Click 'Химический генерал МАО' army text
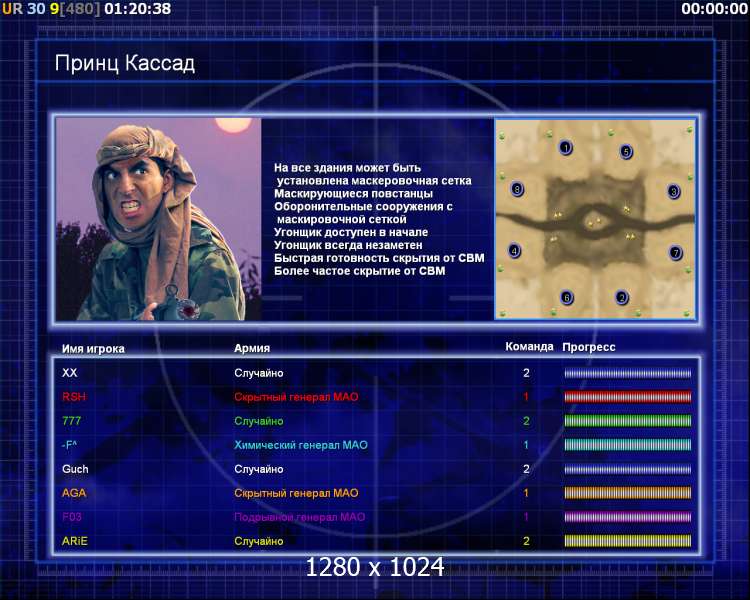 301,445
